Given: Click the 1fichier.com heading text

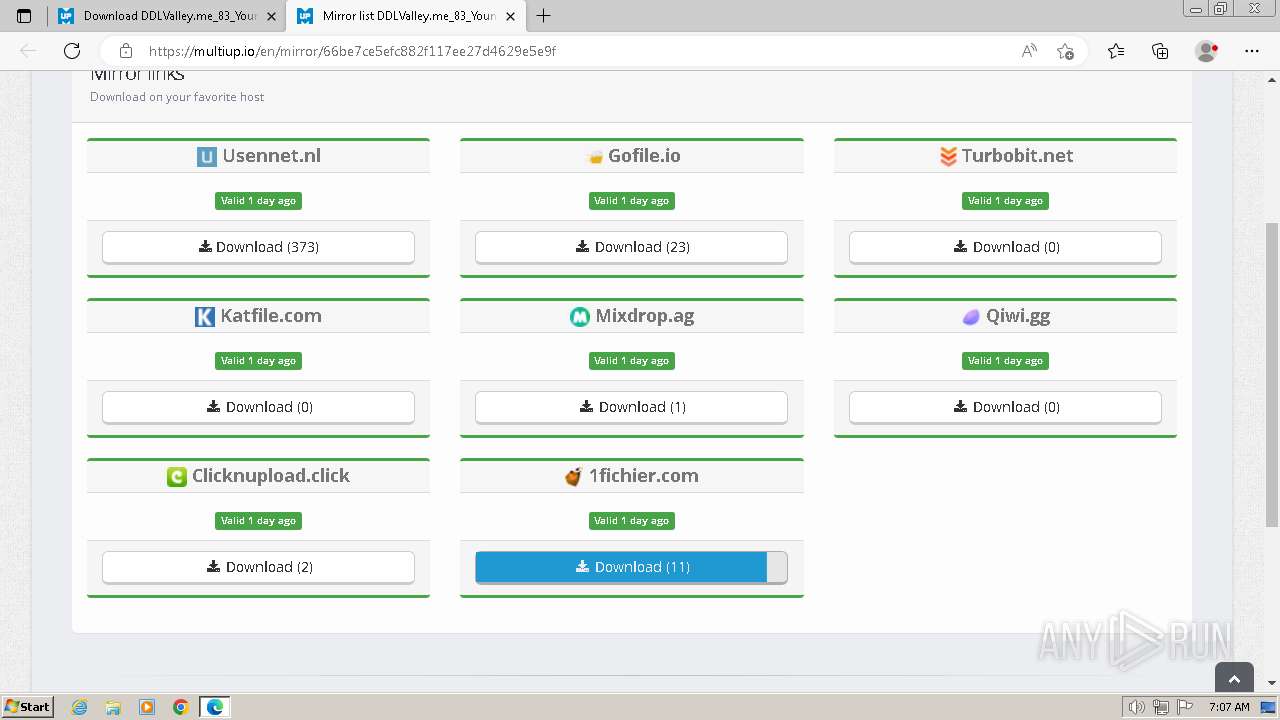Looking at the screenshot, I should tap(643, 476).
